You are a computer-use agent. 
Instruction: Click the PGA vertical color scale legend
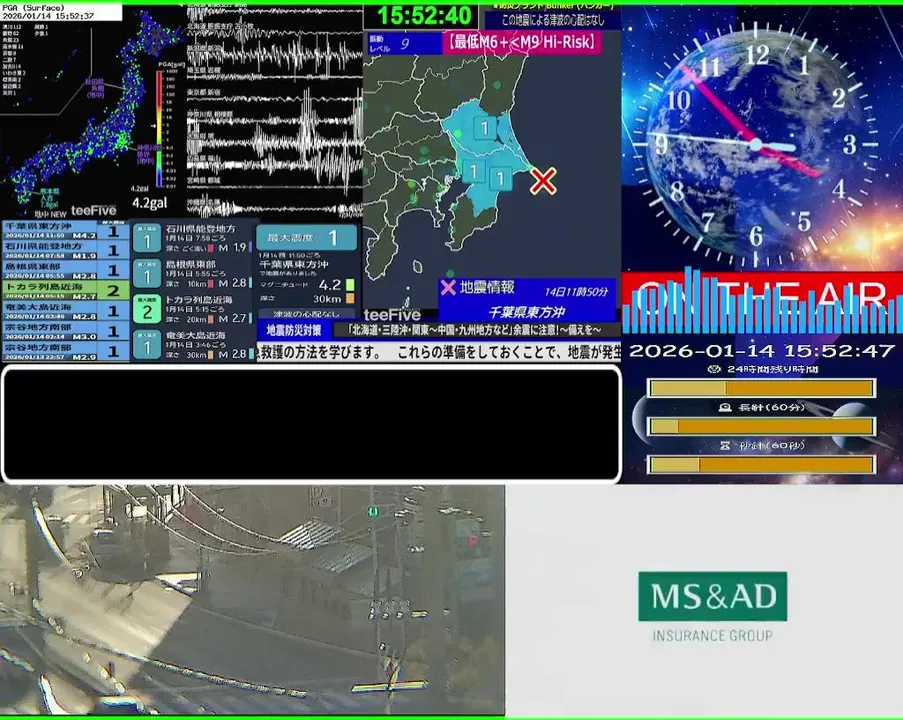(x=160, y=128)
